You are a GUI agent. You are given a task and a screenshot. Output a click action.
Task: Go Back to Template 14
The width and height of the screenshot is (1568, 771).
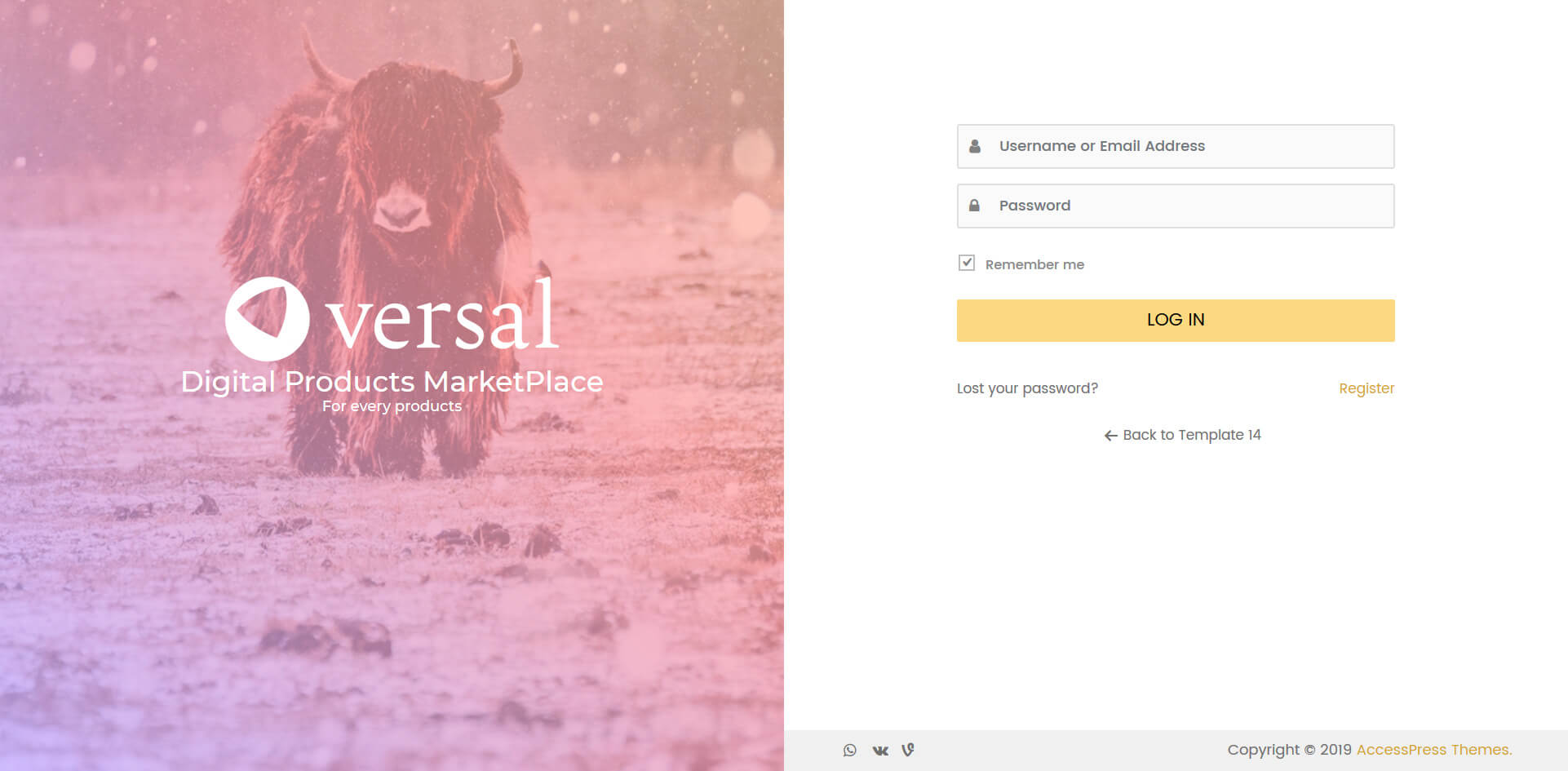1182,435
